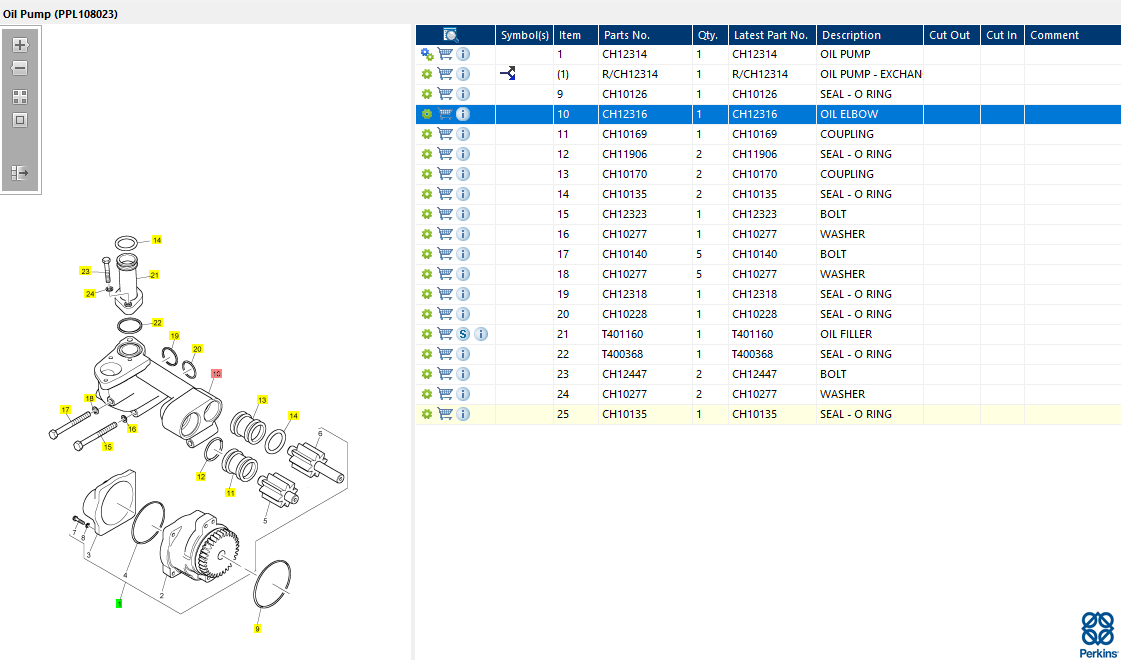Screen dimensions: 1121x660
Task: Click callout 21 on the oil filler
Action: pos(155,274)
